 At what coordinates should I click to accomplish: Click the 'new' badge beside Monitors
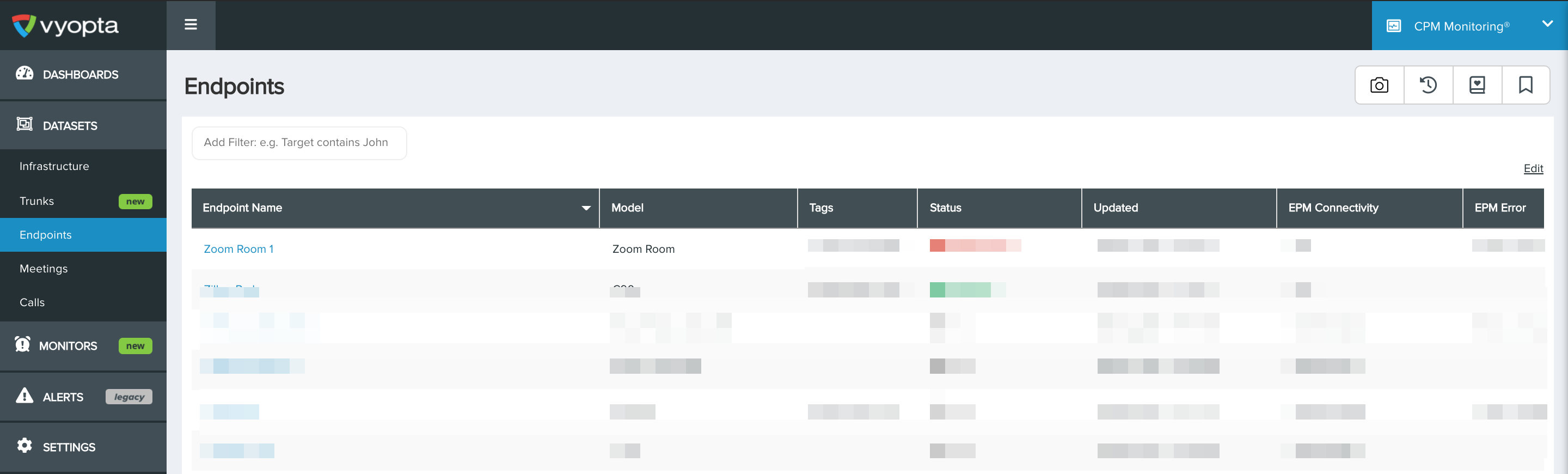point(135,346)
